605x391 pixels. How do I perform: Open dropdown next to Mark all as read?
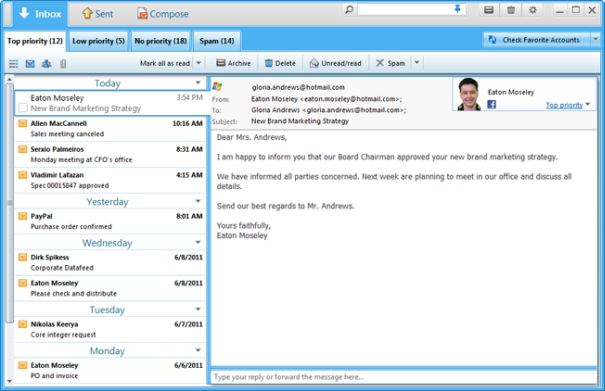coord(199,63)
